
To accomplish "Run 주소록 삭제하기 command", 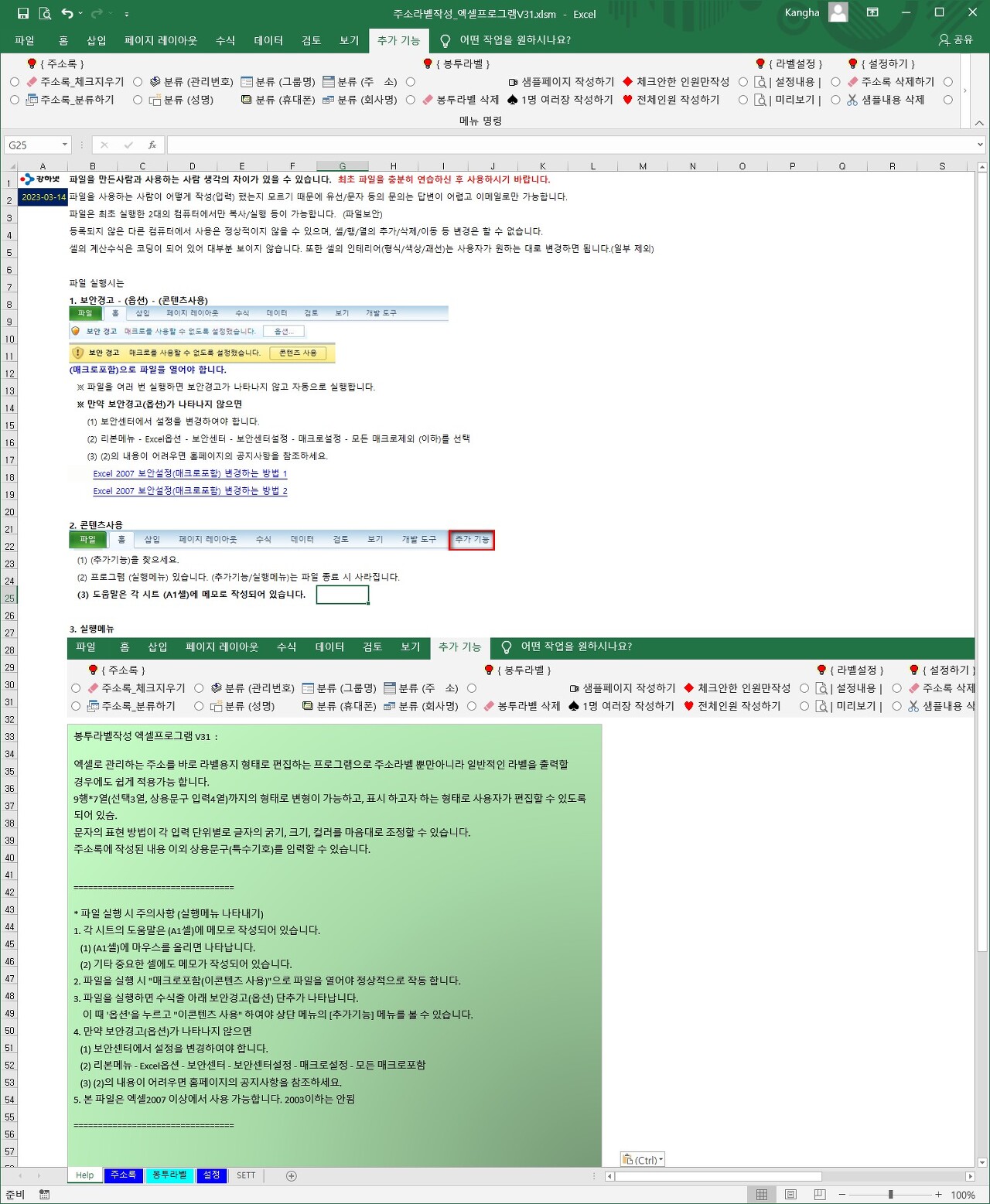I will coord(890,81).
